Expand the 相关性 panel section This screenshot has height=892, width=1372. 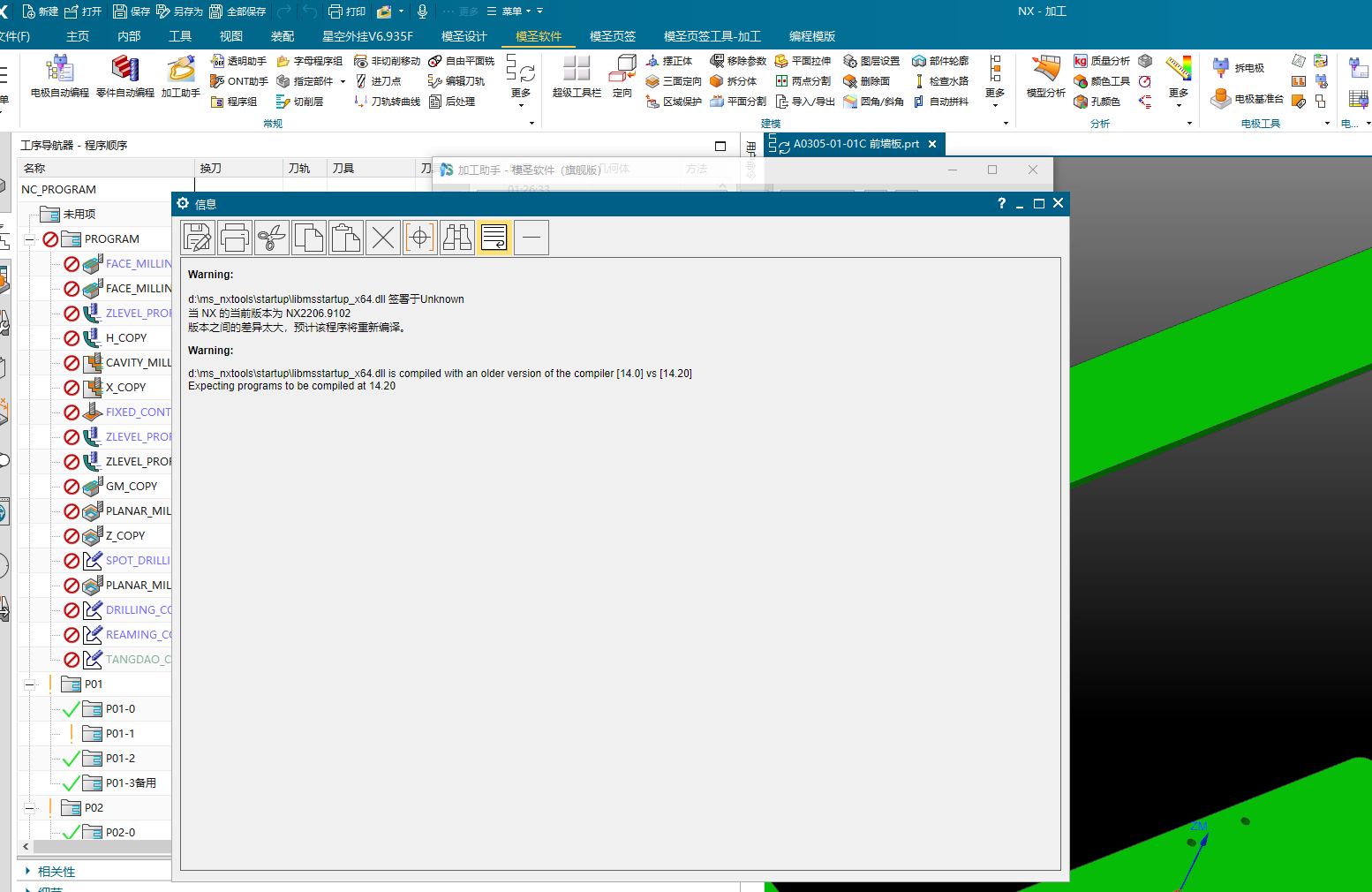(28, 871)
